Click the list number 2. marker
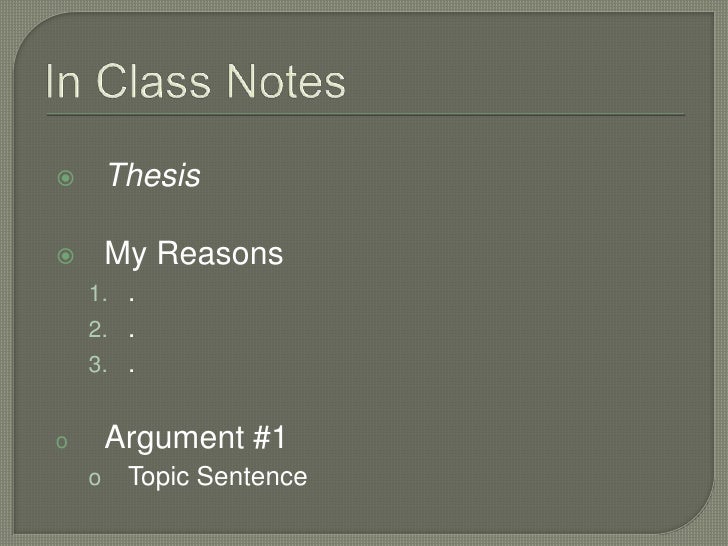Image resolution: width=728 pixels, height=546 pixels. [98, 332]
